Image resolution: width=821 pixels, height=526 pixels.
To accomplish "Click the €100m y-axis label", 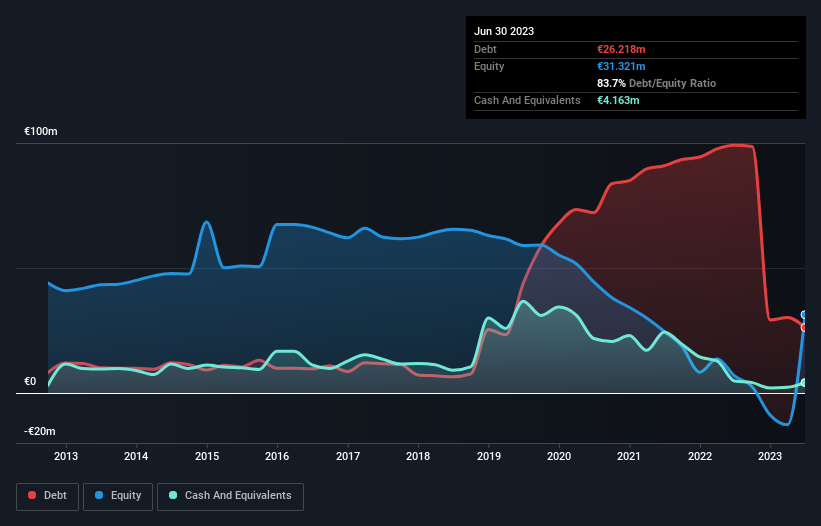I will point(41,131).
